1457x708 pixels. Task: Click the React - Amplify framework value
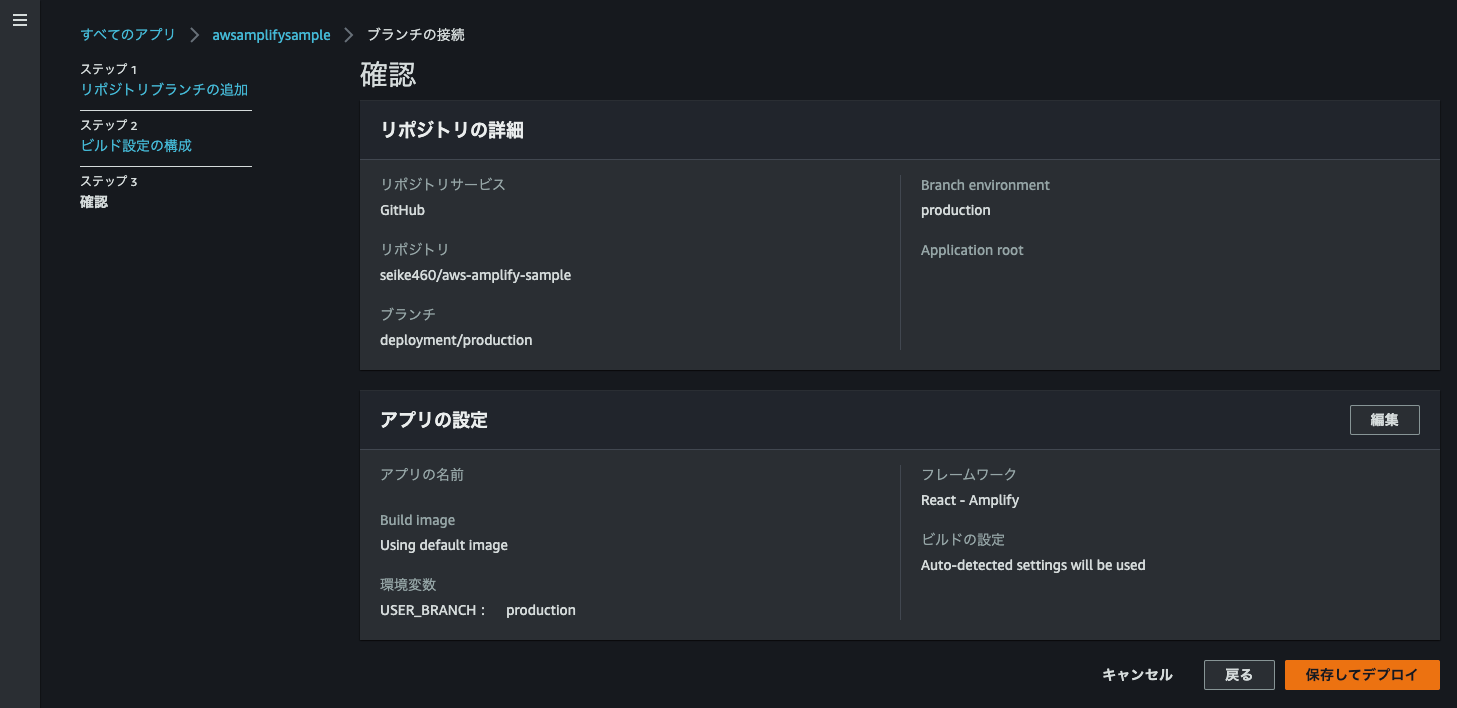(970, 500)
